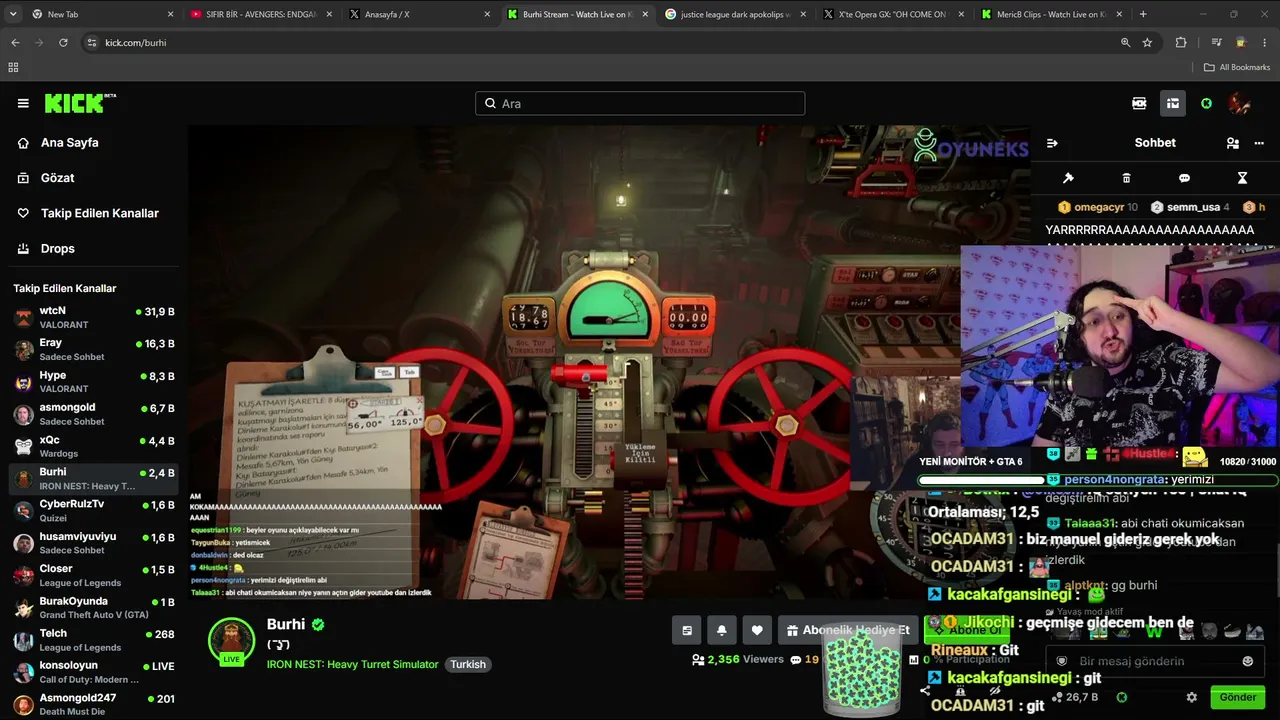Image resolution: width=1280 pixels, height=720 pixels.
Task: Open the wtcN channel in followed list
Action: pyautogui.click(x=94, y=318)
